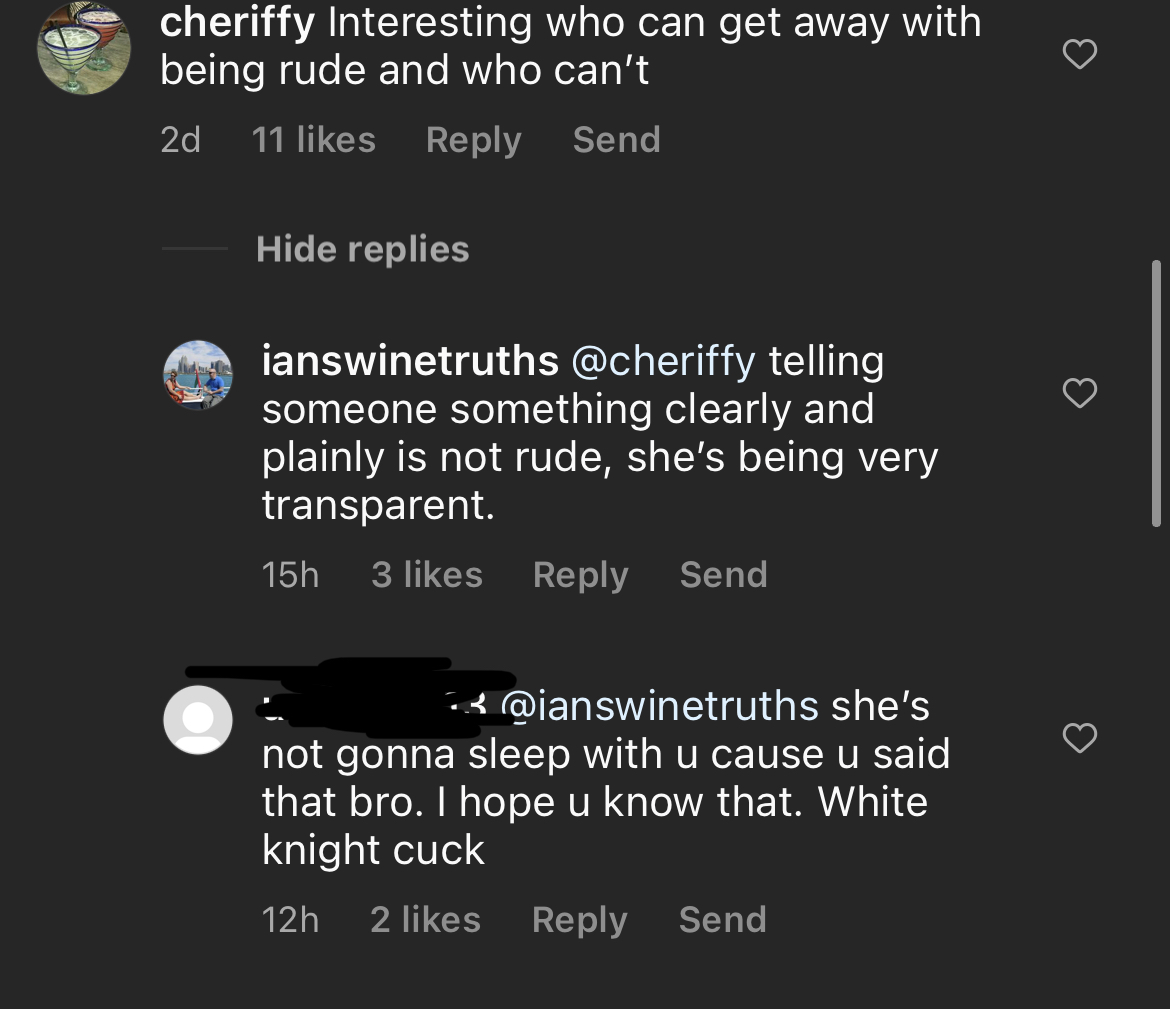Reply to the 12h-old comment
The width and height of the screenshot is (1170, 1009).
click(580, 920)
